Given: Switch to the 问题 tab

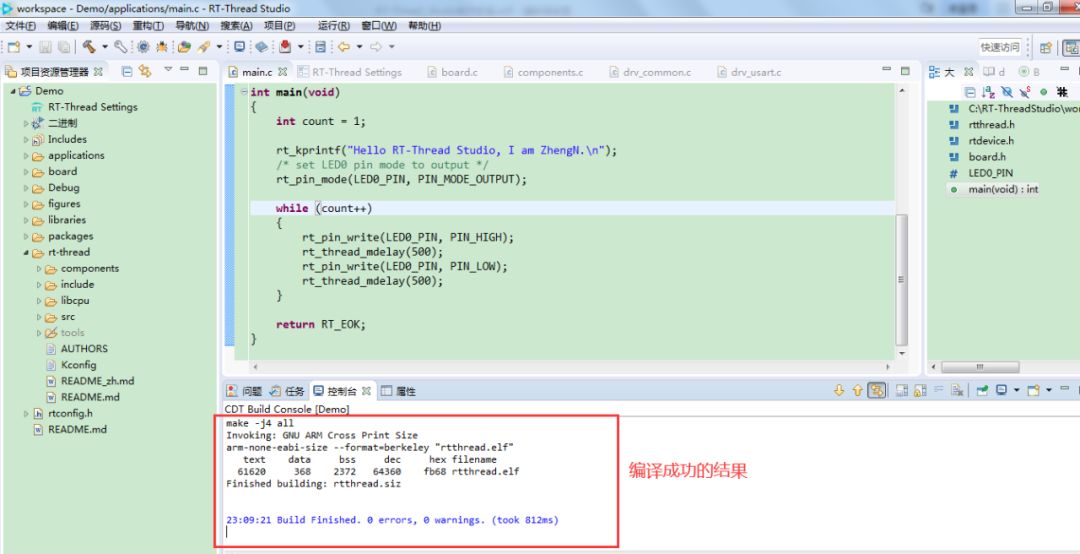Looking at the screenshot, I should 245,391.
